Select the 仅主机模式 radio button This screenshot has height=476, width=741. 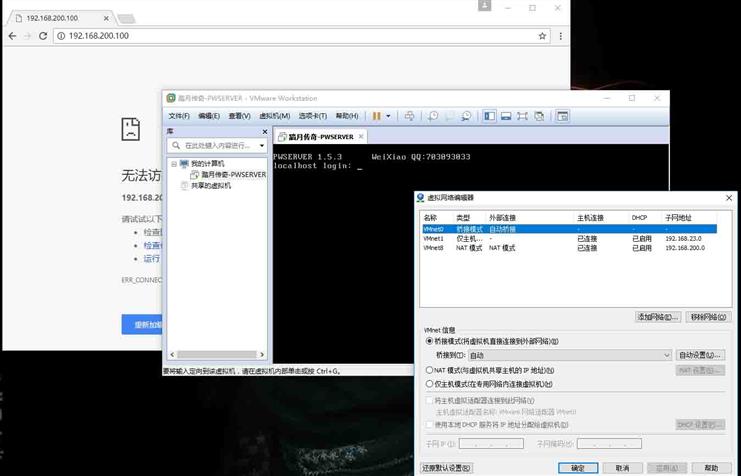[429, 384]
